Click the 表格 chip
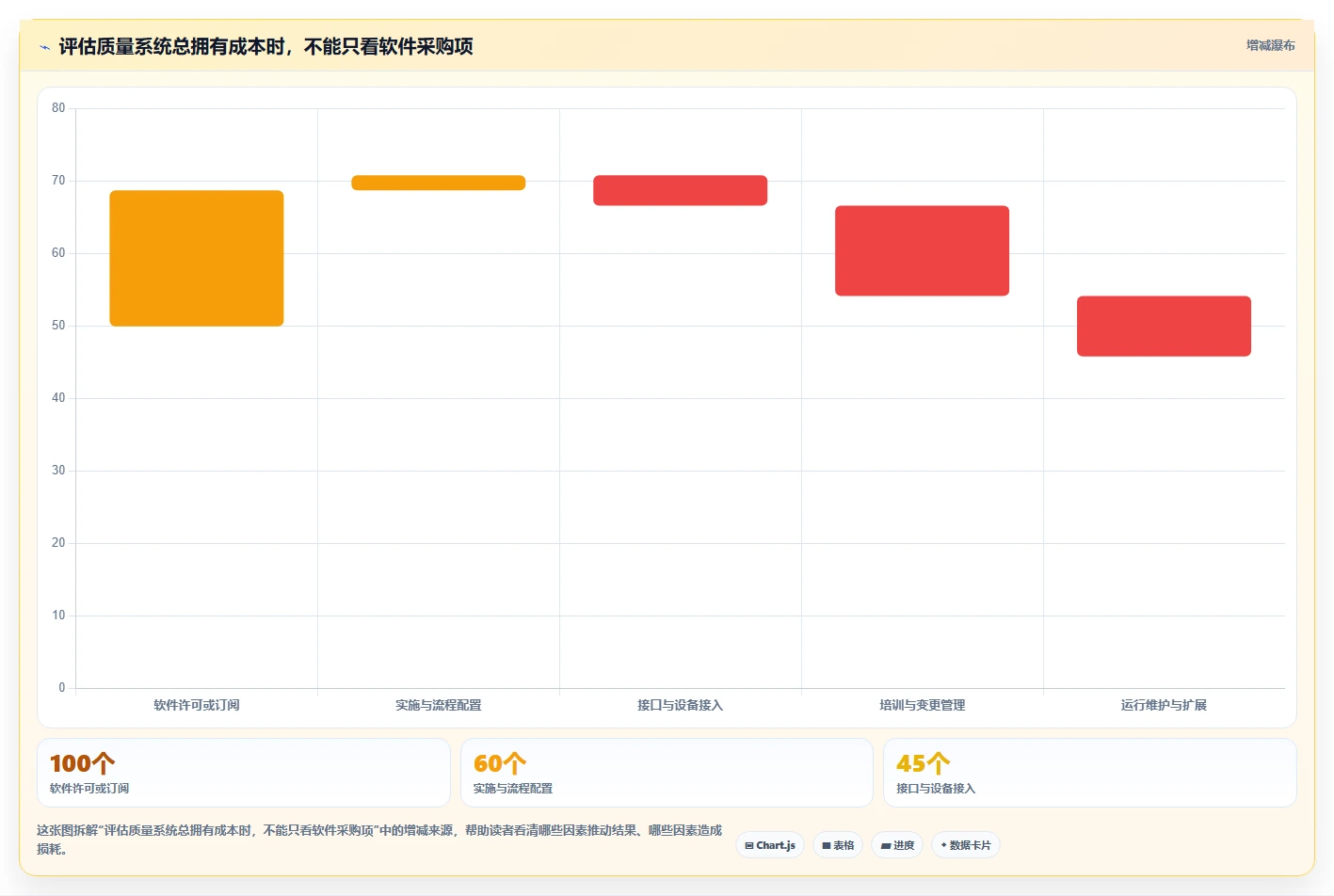 (838, 845)
